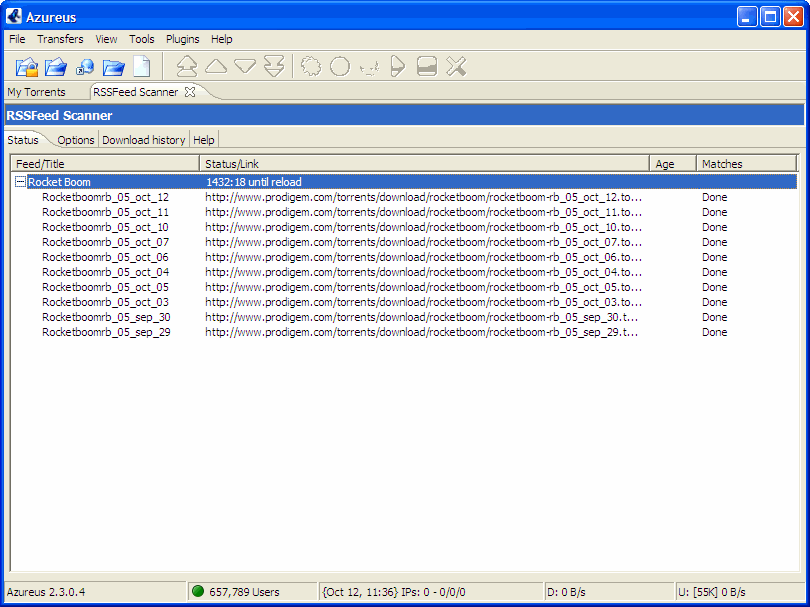
Task: Sort by the Status/Link column header
Action: pos(424,164)
